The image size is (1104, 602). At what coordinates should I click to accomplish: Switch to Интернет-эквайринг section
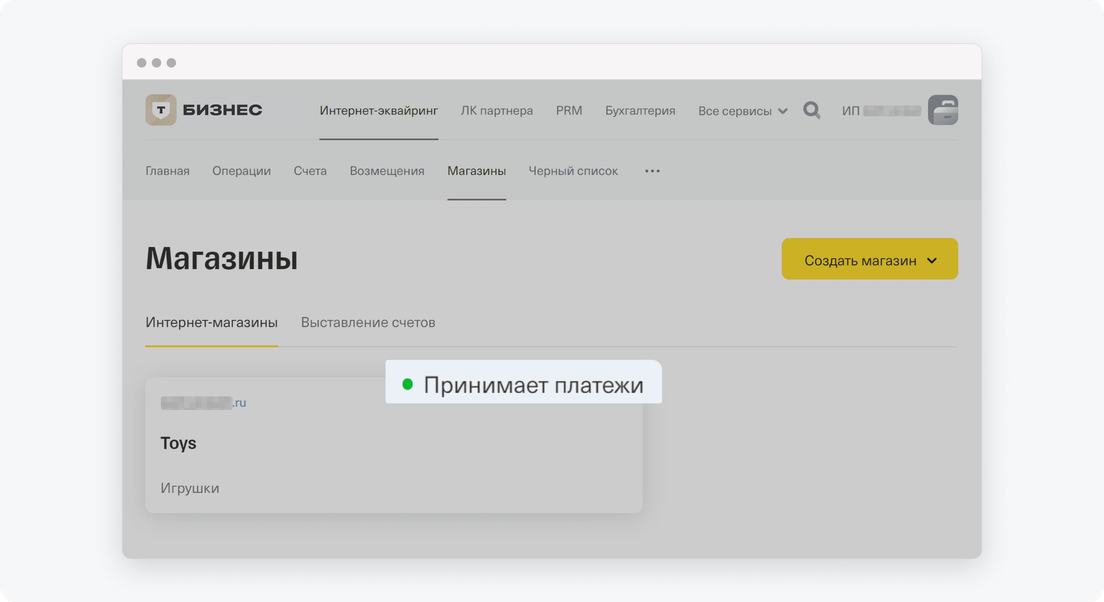point(378,111)
